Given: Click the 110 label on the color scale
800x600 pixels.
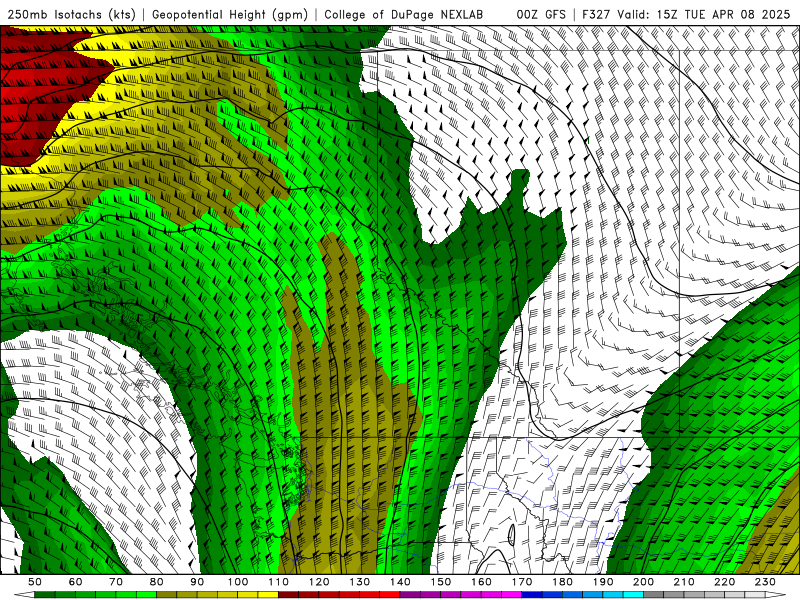Looking at the screenshot, I should click(279, 582).
